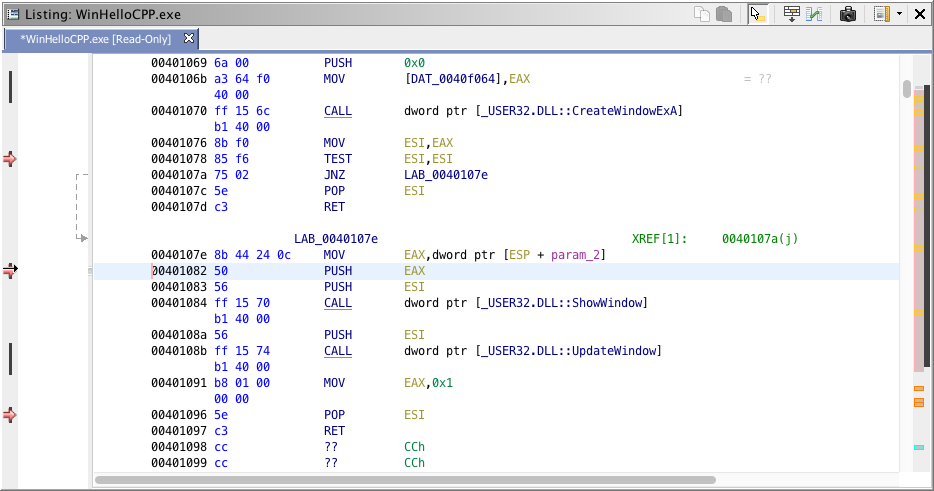The image size is (934, 491).
Task: Click the red arrow marker beside TEST ESI,ESI
Action: (10, 159)
